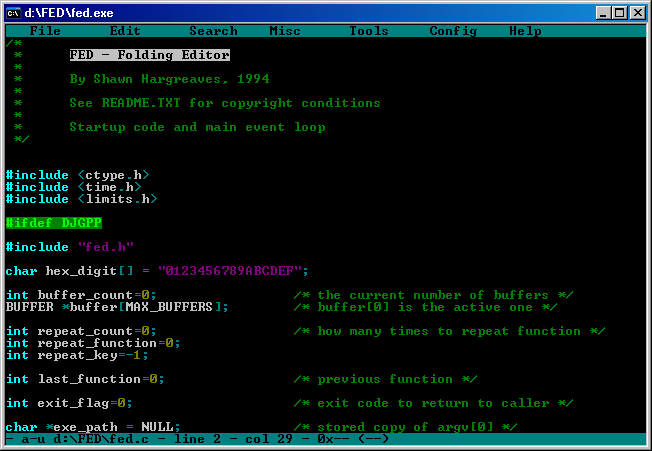Expand the folded #ifdef DJGPP line
This screenshot has height=451, width=652.
53,223
